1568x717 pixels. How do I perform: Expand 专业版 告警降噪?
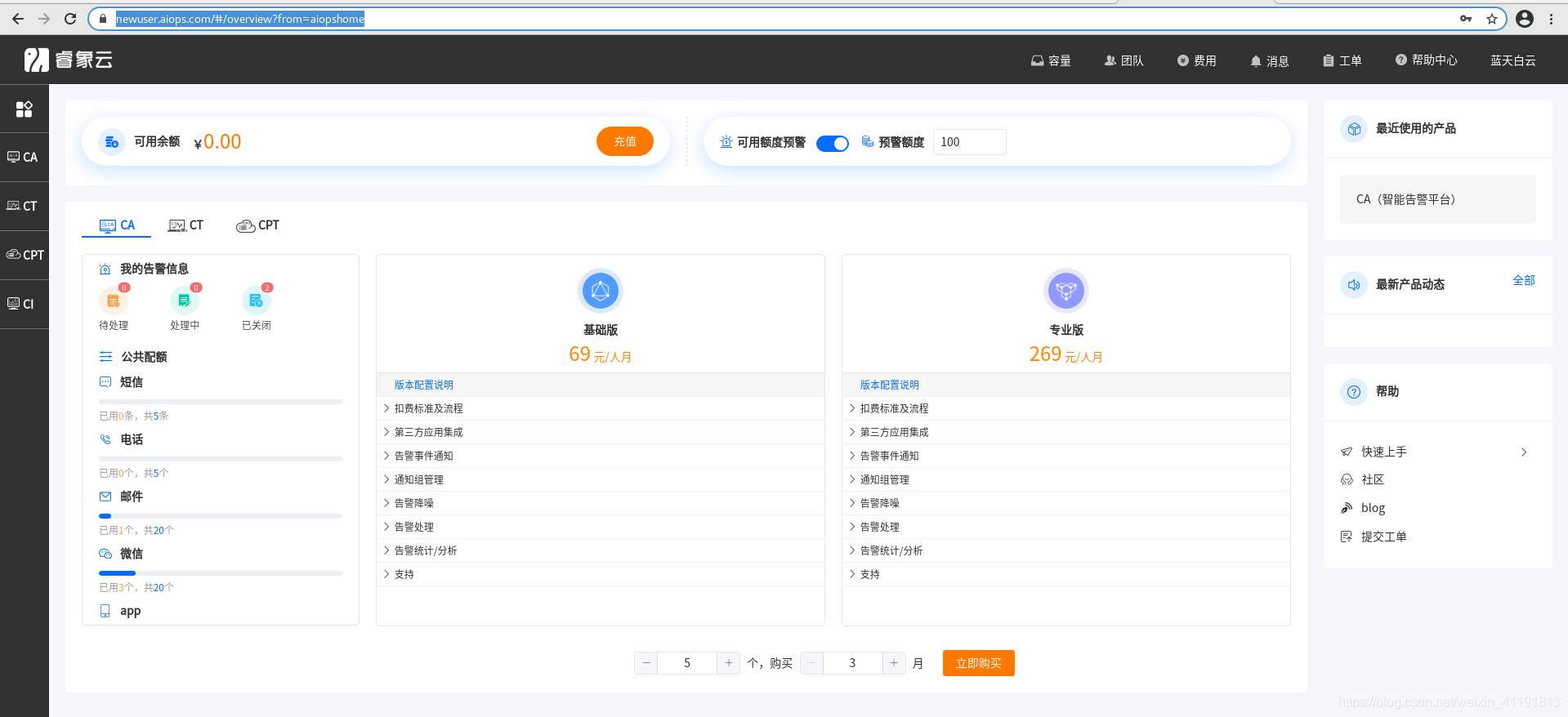pyautogui.click(x=1066, y=503)
